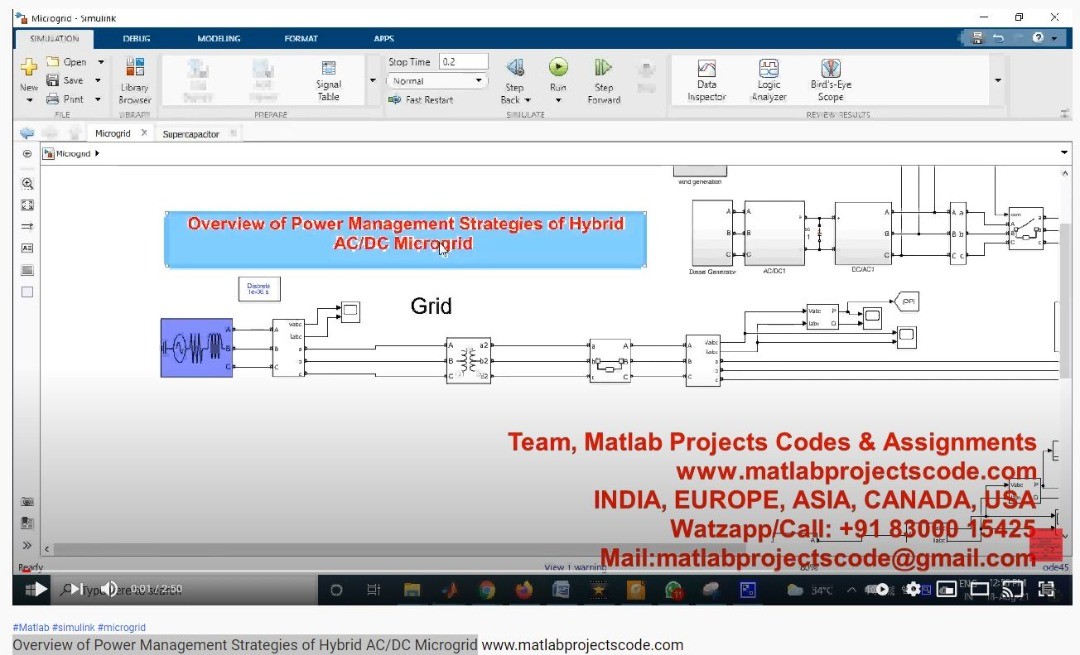This screenshot has height=655, width=1080.
Task: Click the Print icon
Action: coord(53,98)
